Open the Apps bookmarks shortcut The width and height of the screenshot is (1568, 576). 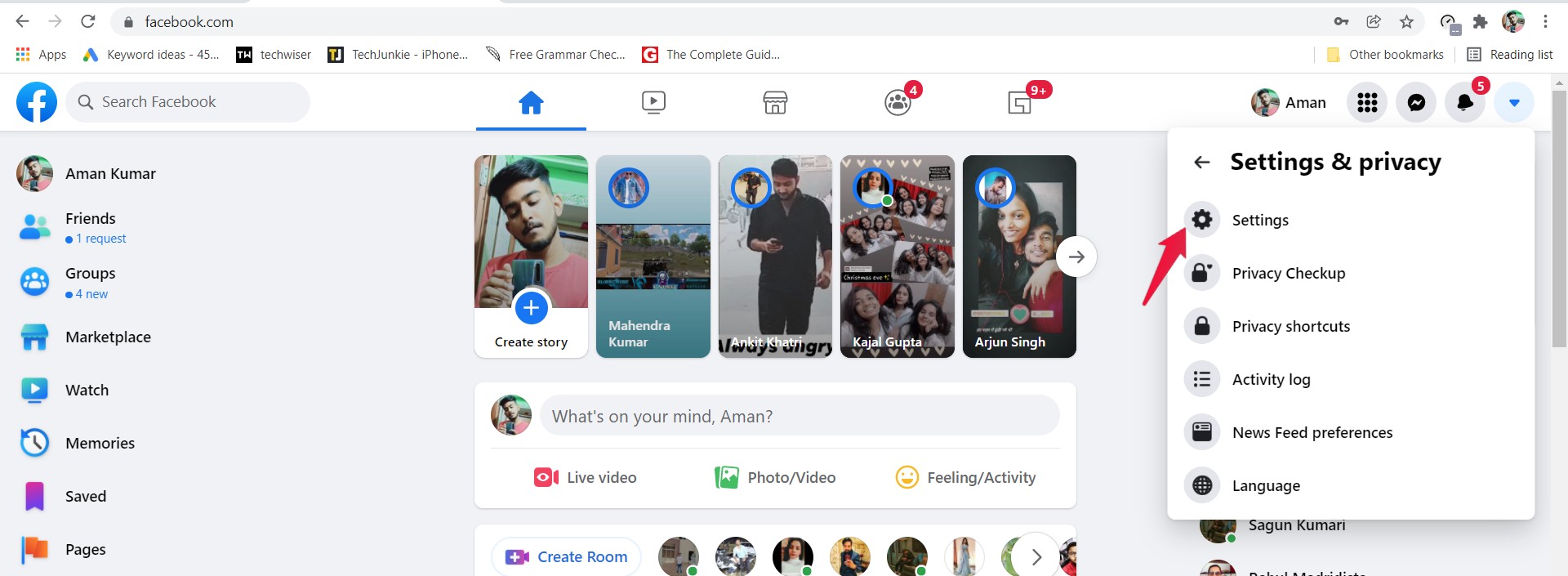[41, 55]
